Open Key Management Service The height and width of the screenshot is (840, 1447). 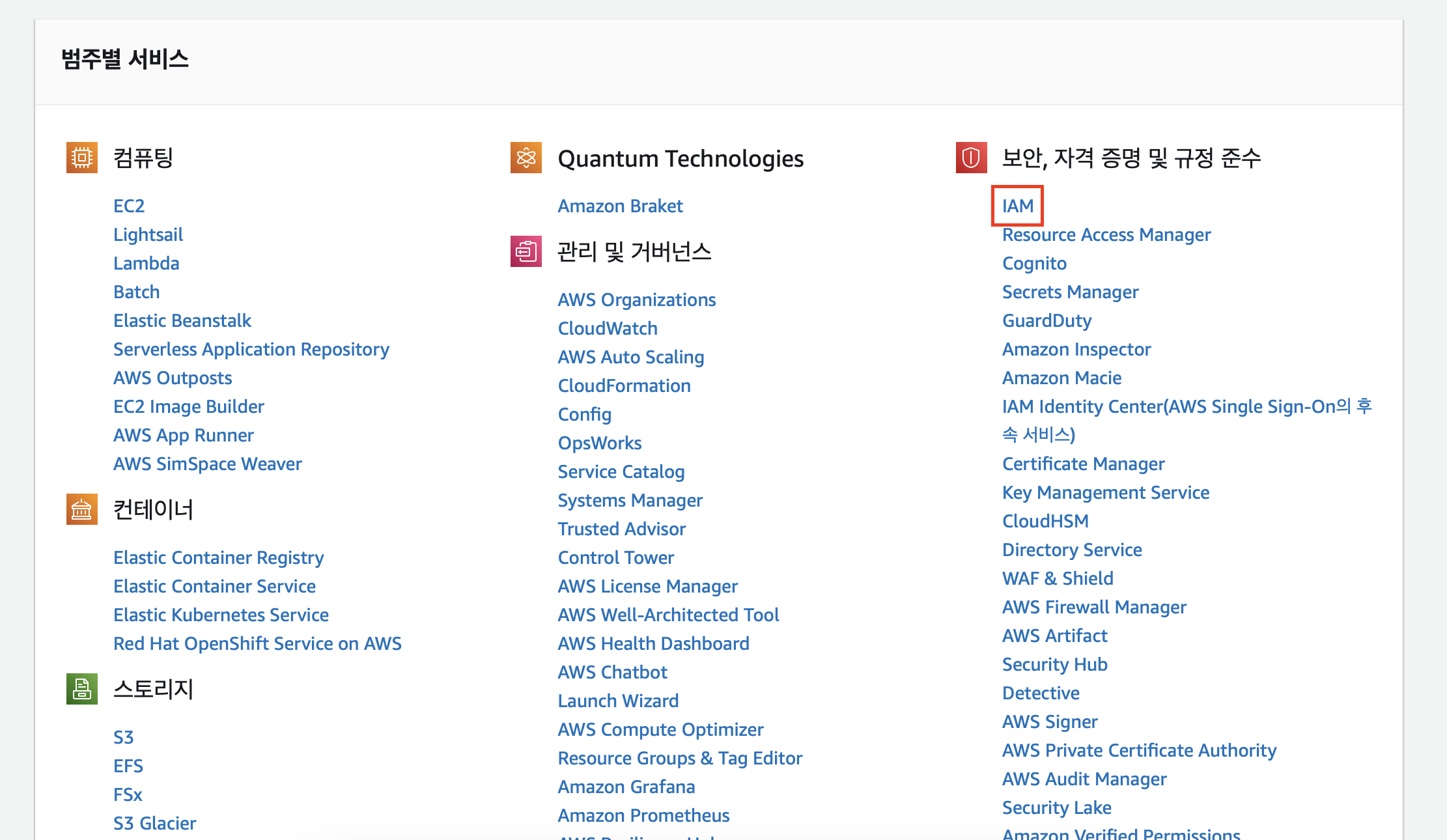(1106, 493)
